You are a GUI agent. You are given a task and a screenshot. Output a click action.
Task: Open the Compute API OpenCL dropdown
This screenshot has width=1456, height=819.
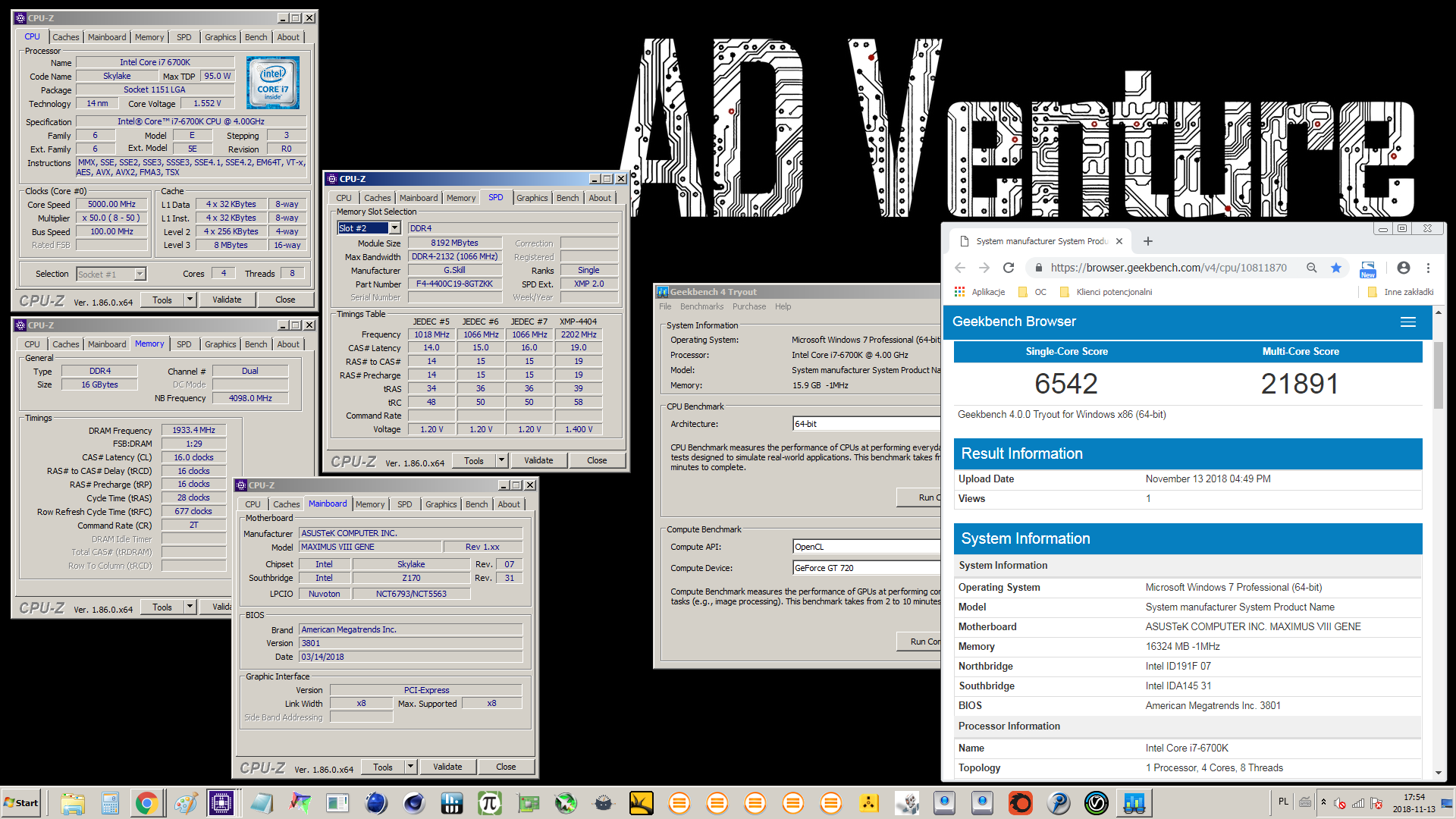click(866, 547)
